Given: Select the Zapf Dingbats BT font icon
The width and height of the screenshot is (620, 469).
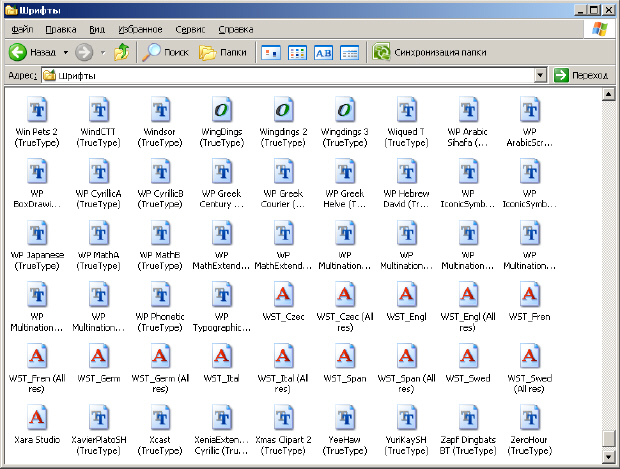Looking at the screenshot, I should [x=468, y=418].
